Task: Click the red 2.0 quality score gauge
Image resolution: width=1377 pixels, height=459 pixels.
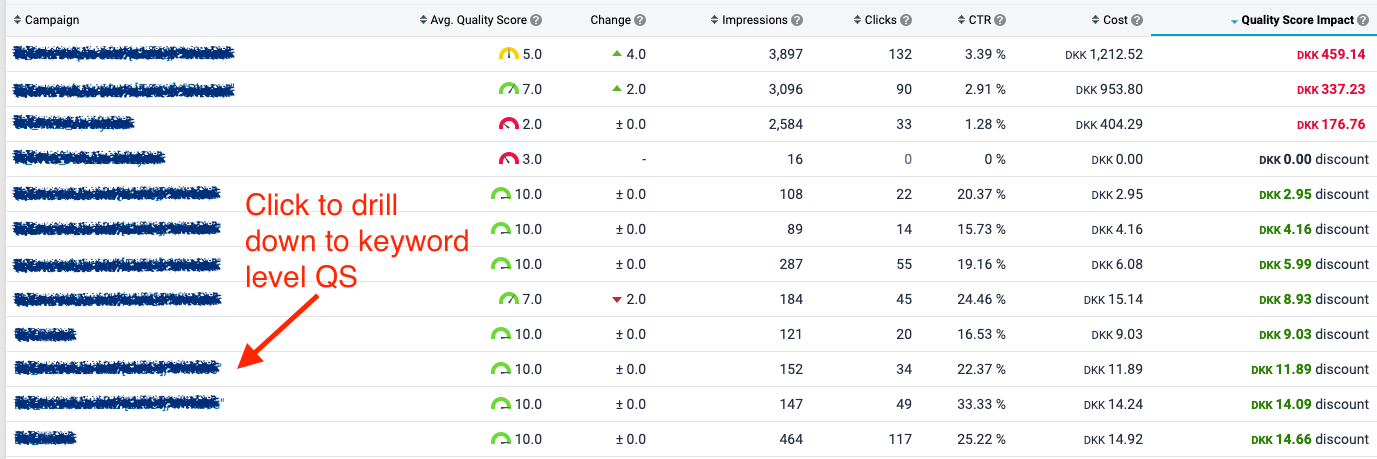Action: click(509, 125)
